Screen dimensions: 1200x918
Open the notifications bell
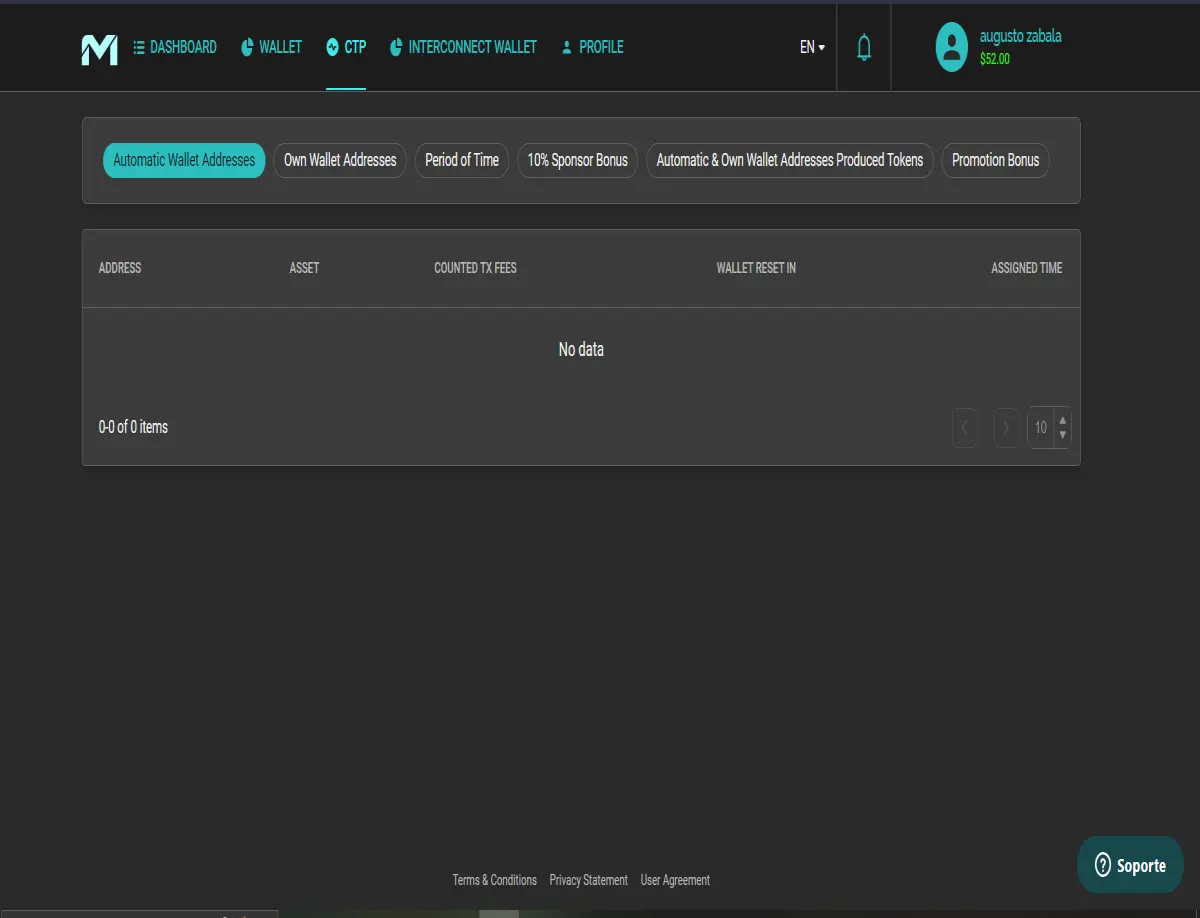point(864,47)
